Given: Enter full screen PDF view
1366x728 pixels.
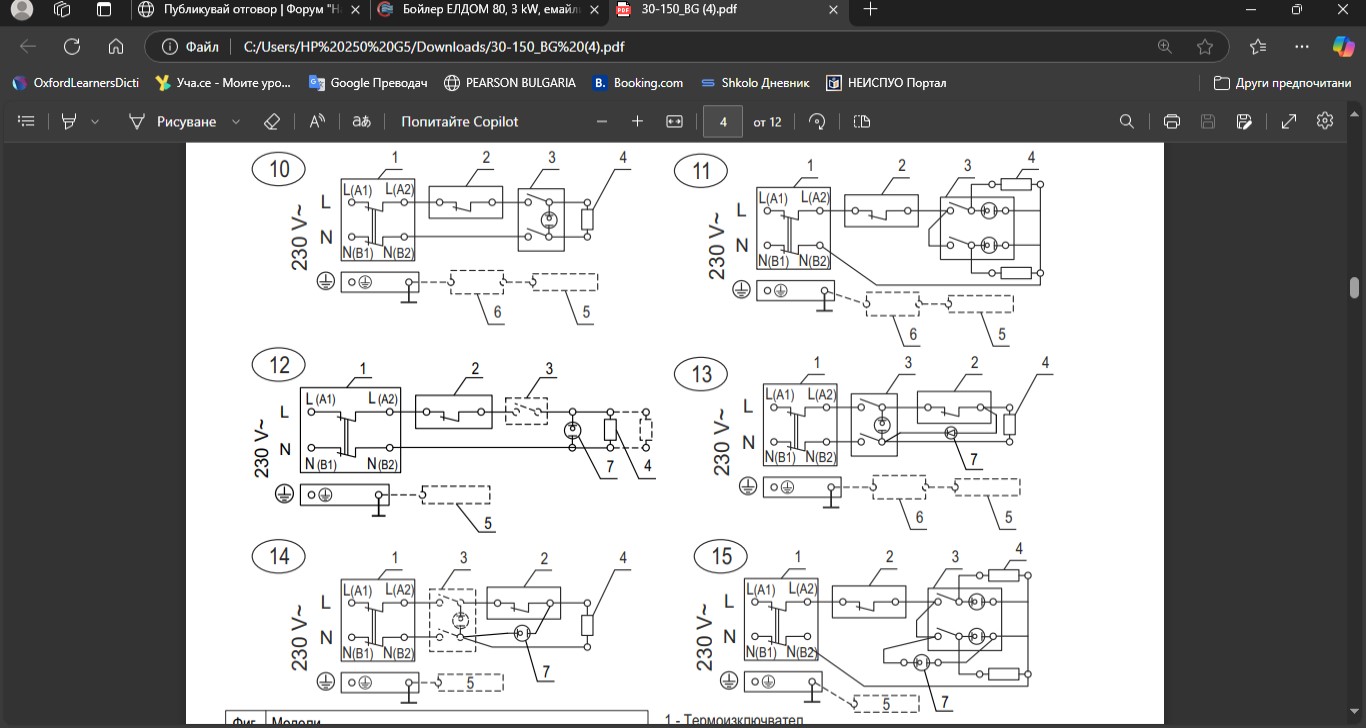Looking at the screenshot, I should point(1289,122).
